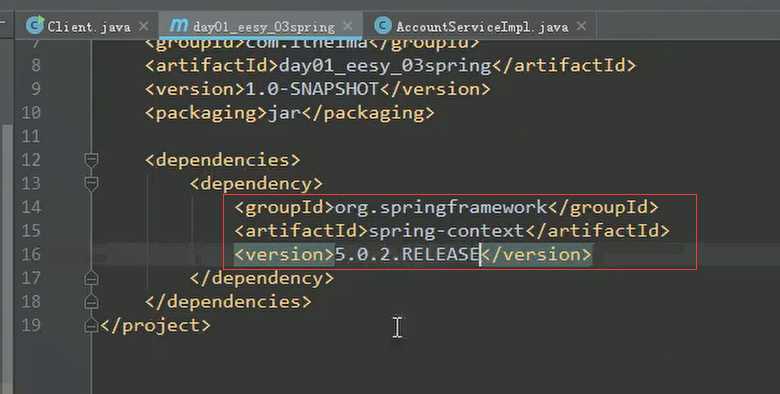Click the closing dependencies tag
This screenshot has height=394, width=780.
[x=228, y=302]
